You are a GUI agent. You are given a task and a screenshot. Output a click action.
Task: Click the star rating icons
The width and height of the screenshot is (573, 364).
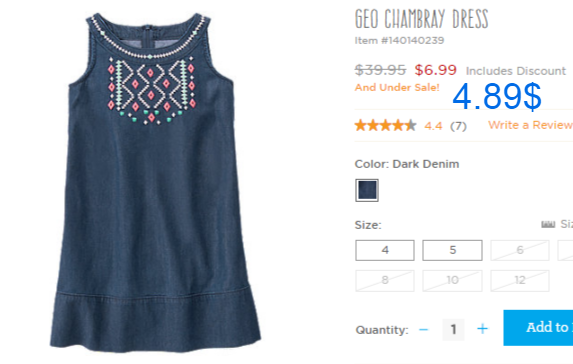coord(386,125)
